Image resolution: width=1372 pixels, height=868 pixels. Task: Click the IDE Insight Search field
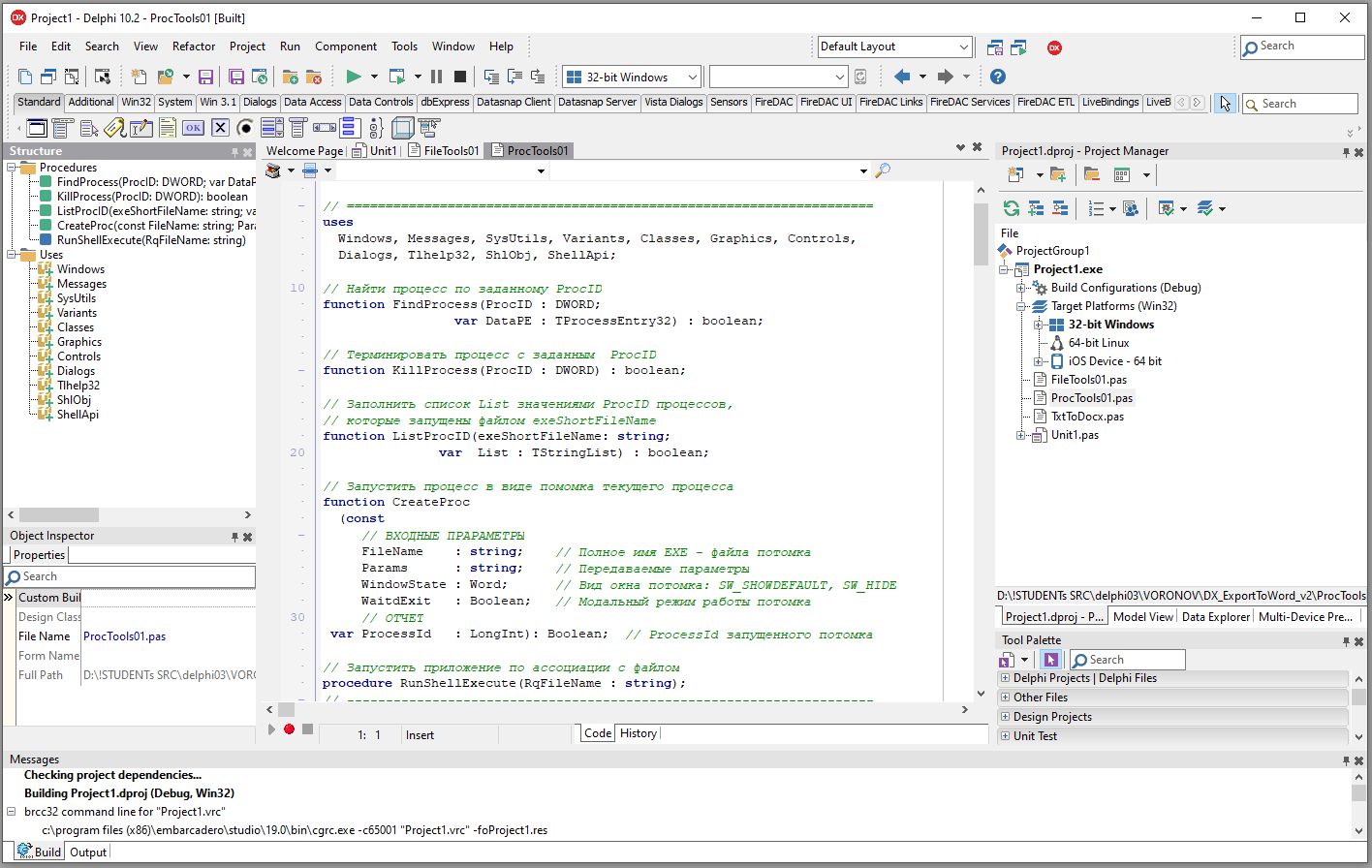[1302, 46]
